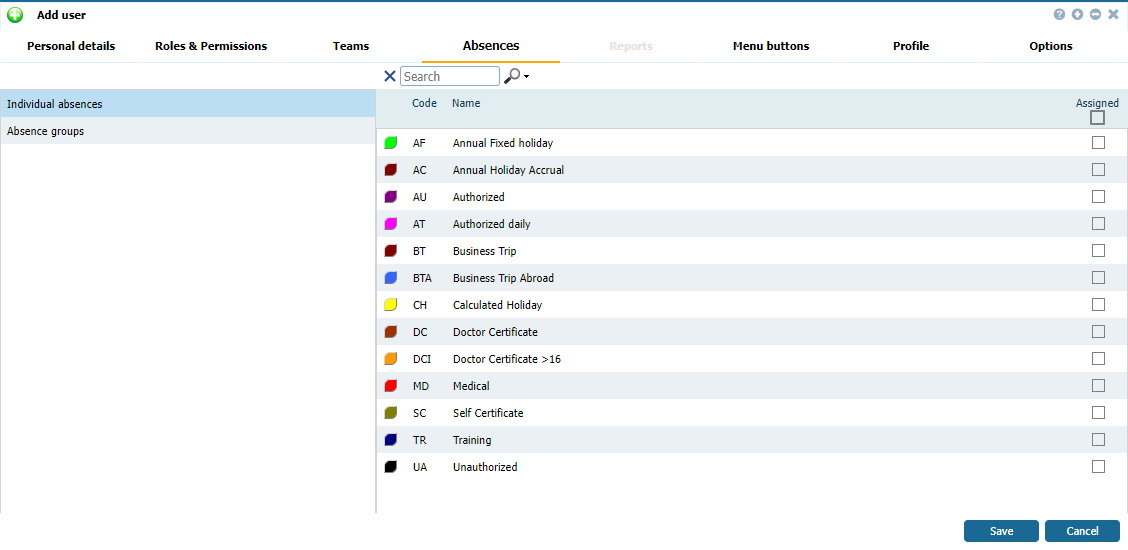Enable Assigned checkbox for Unauthorized
This screenshot has width=1128, height=550.
[1098, 467]
